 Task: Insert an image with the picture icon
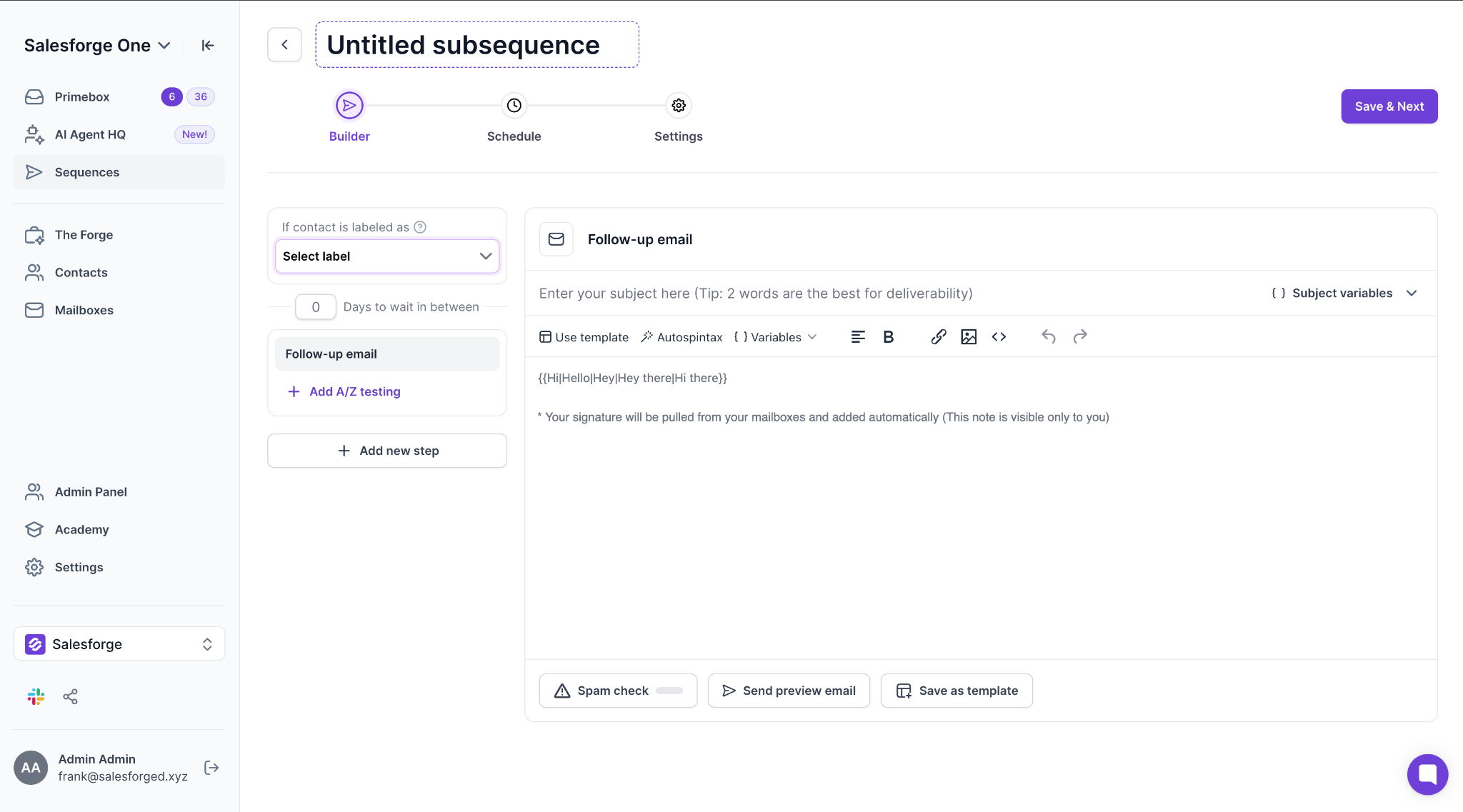click(969, 337)
